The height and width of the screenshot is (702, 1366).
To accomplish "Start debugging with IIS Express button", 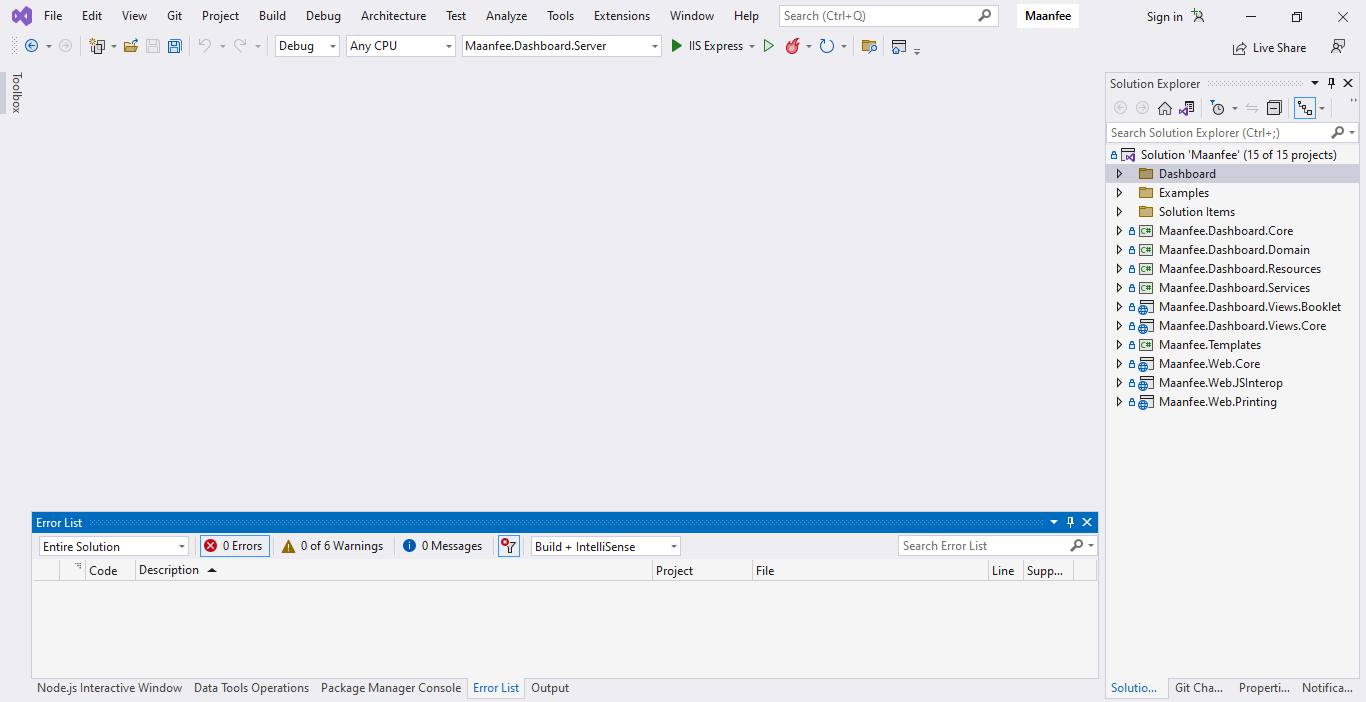I will click(x=707, y=46).
